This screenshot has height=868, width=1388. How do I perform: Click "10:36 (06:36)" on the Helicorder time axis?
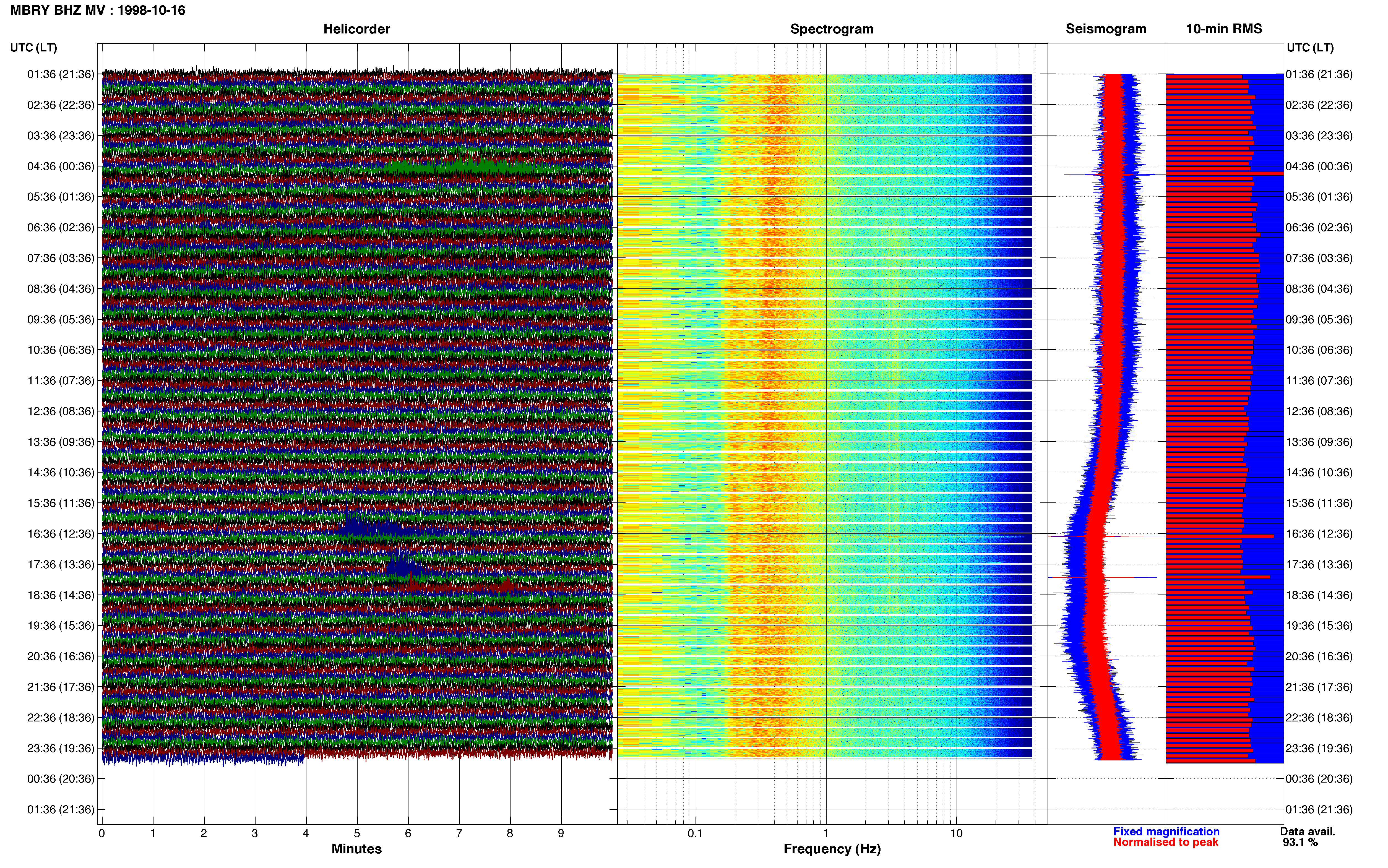[x=60, y=350]
